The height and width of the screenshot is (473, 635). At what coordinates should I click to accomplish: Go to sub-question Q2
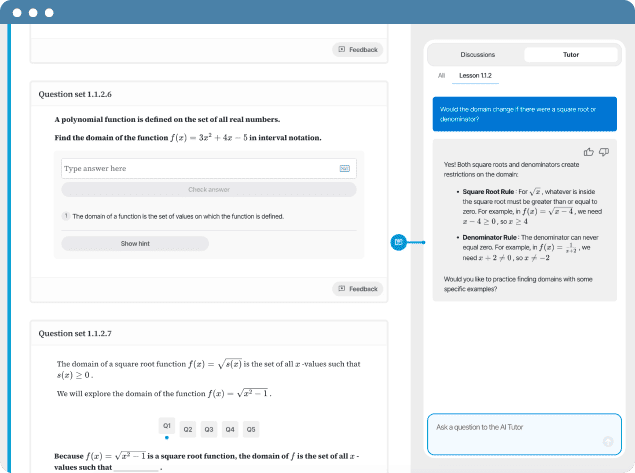pos(187,429)
